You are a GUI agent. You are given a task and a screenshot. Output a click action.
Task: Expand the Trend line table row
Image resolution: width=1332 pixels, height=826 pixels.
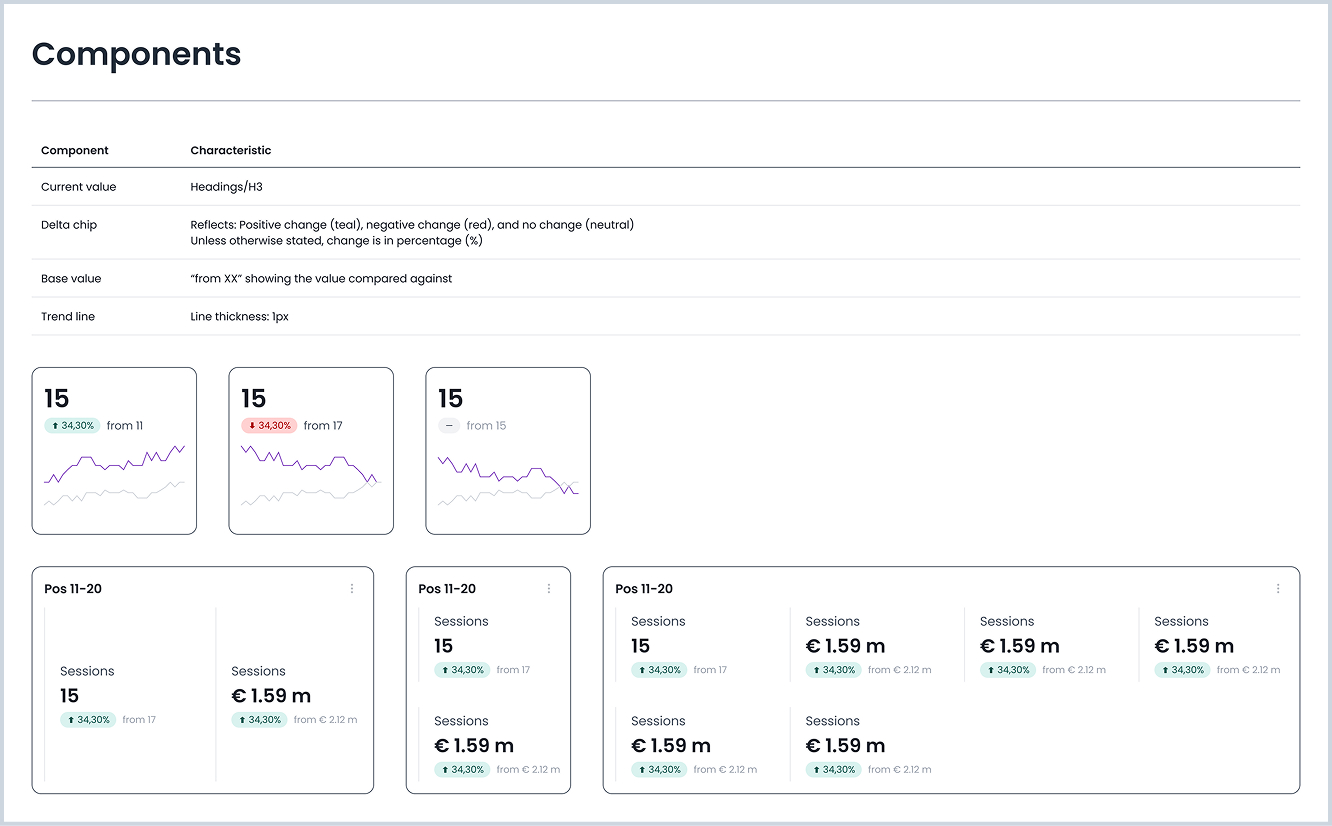point(67,316)
